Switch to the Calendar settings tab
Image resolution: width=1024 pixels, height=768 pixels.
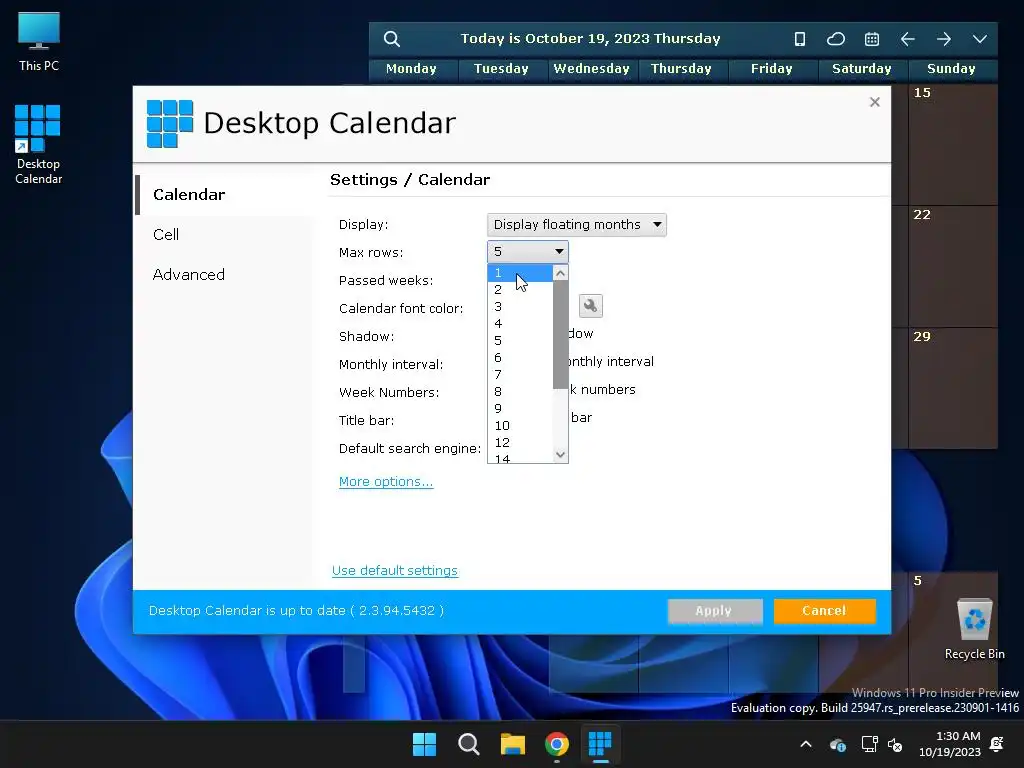pyautogui.click(x=225, y=195)
